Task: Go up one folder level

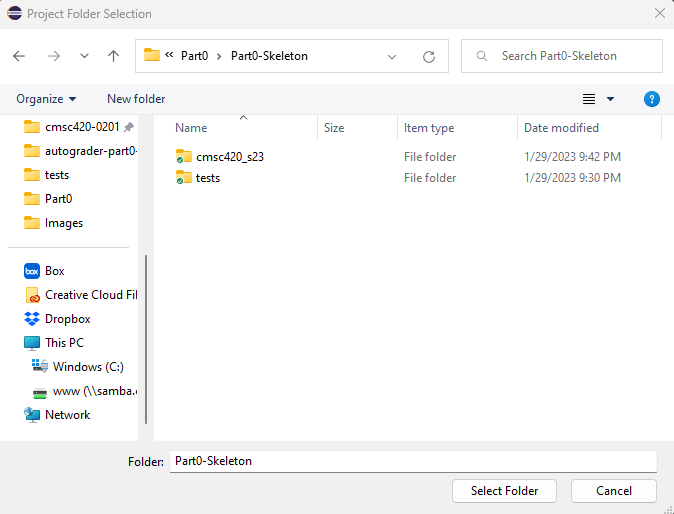Action: tap(113, 56)
